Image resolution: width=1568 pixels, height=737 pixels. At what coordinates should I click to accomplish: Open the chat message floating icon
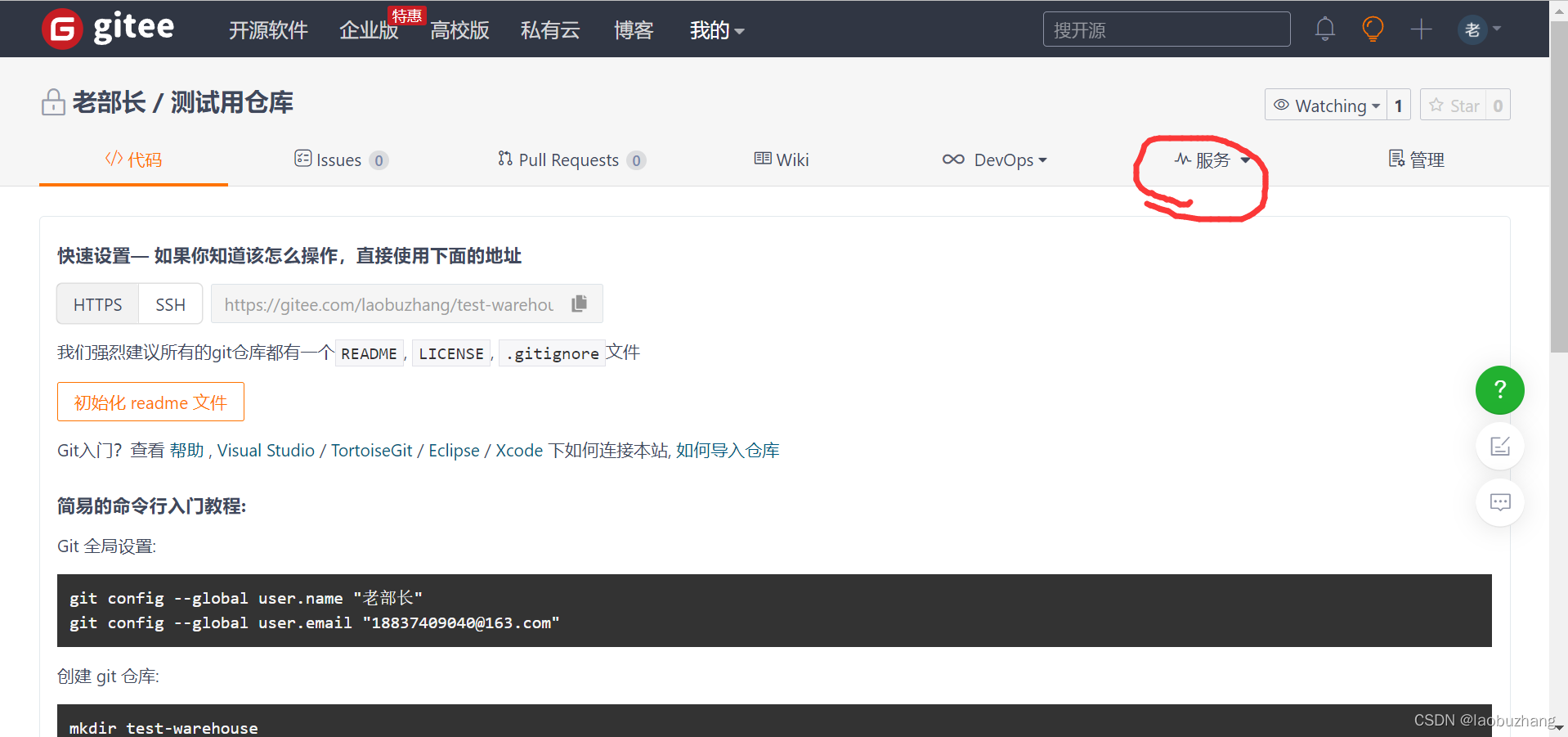pyautogui.click(x=1499, y=501)
